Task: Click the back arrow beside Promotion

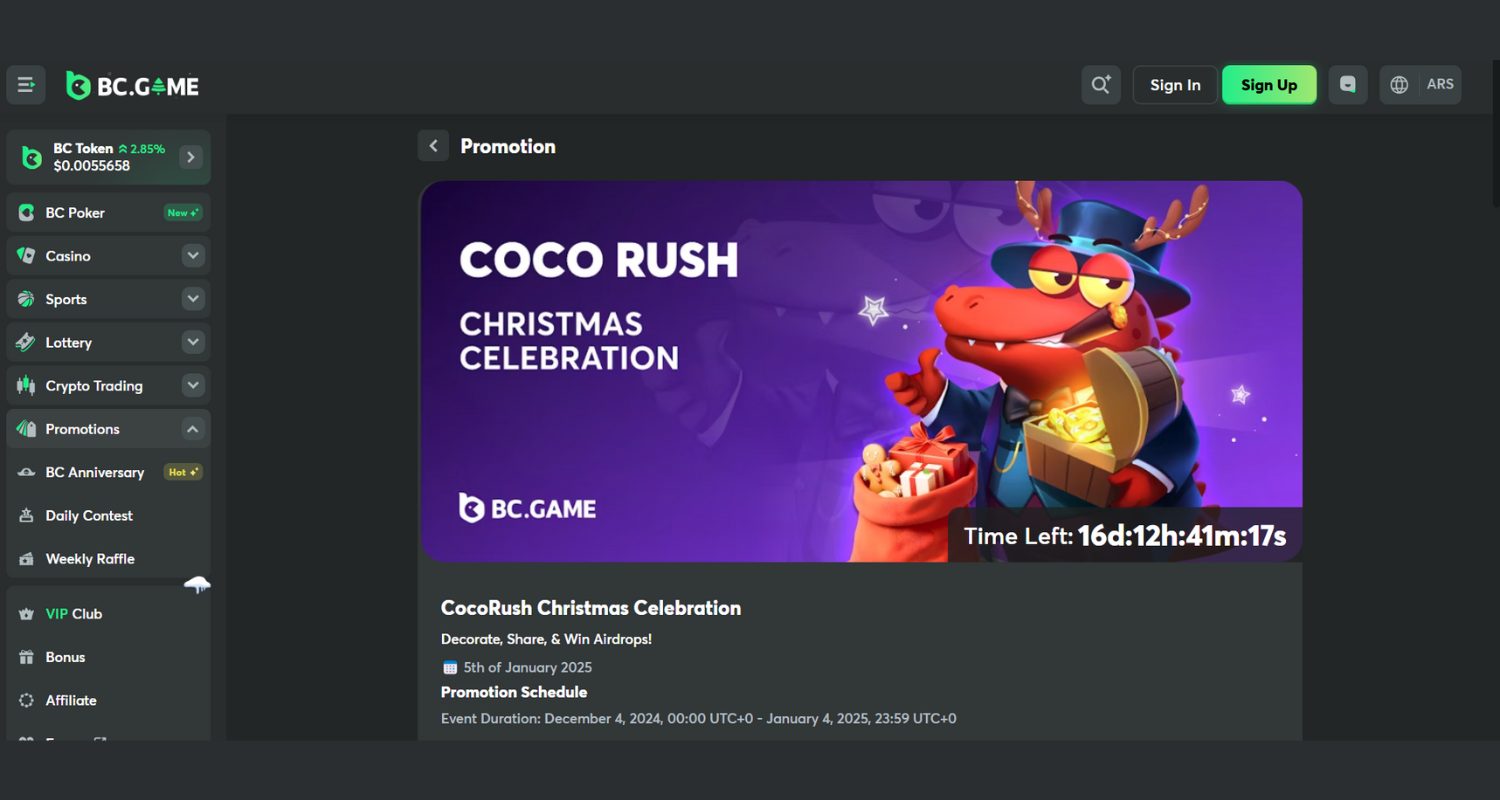Action: click(x=433, y=146)
